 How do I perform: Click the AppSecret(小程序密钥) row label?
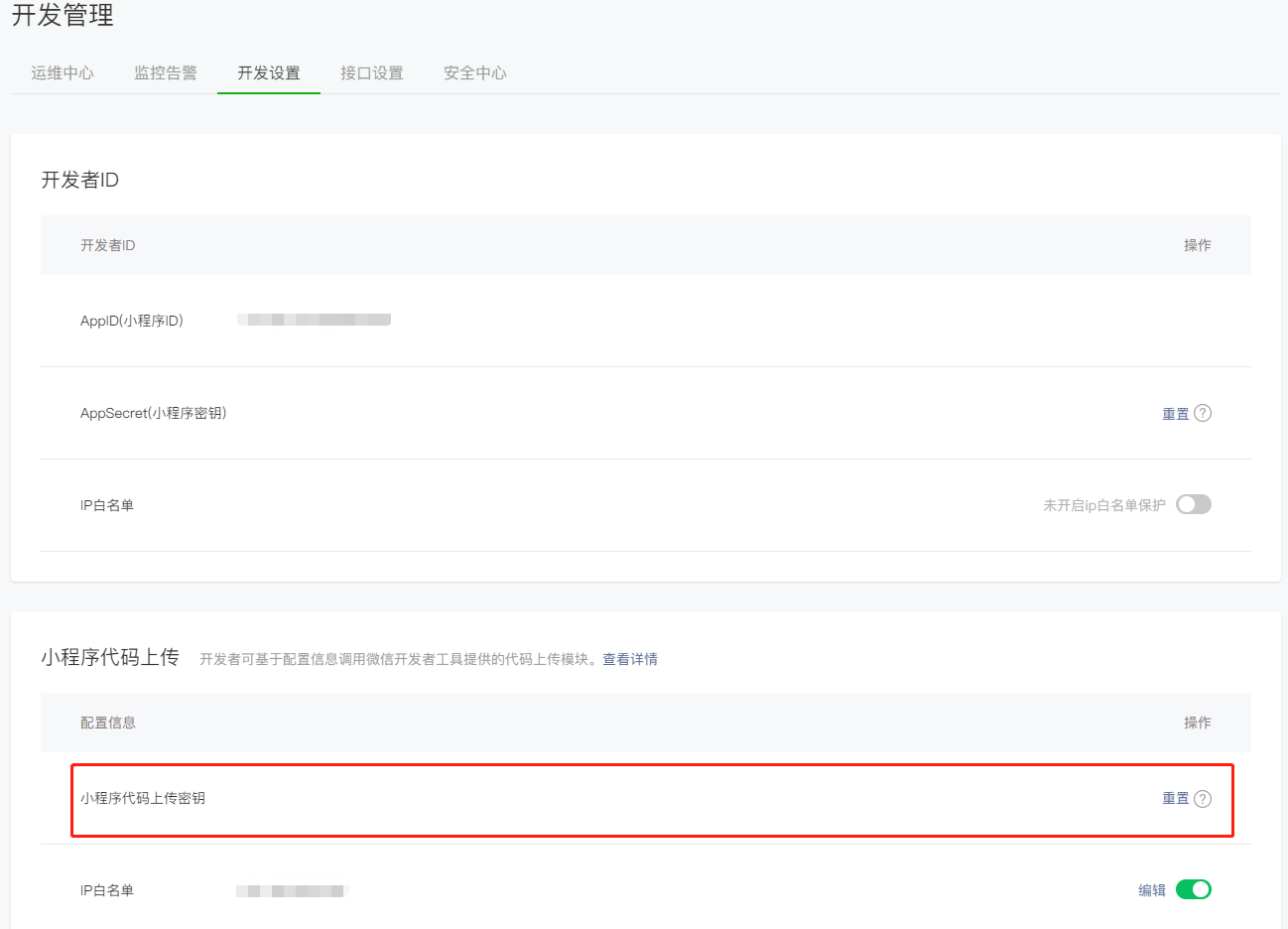point(153,413)
